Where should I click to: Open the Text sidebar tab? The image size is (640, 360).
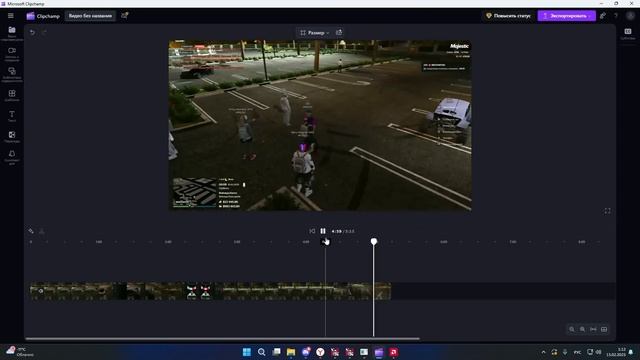(12, 116)
